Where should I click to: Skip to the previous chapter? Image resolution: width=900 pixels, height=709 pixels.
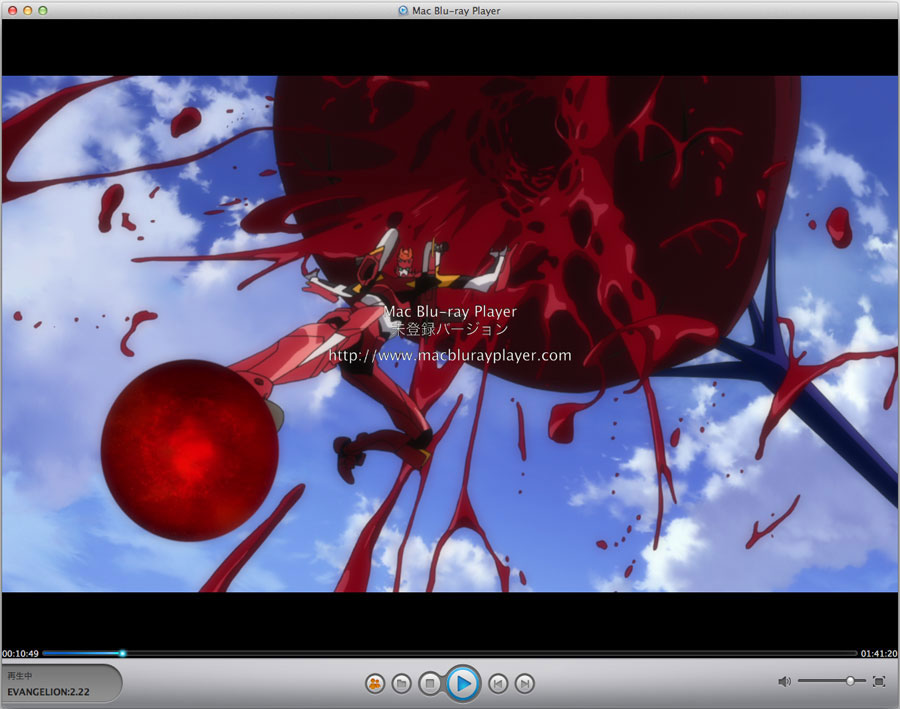pos(497,684)
